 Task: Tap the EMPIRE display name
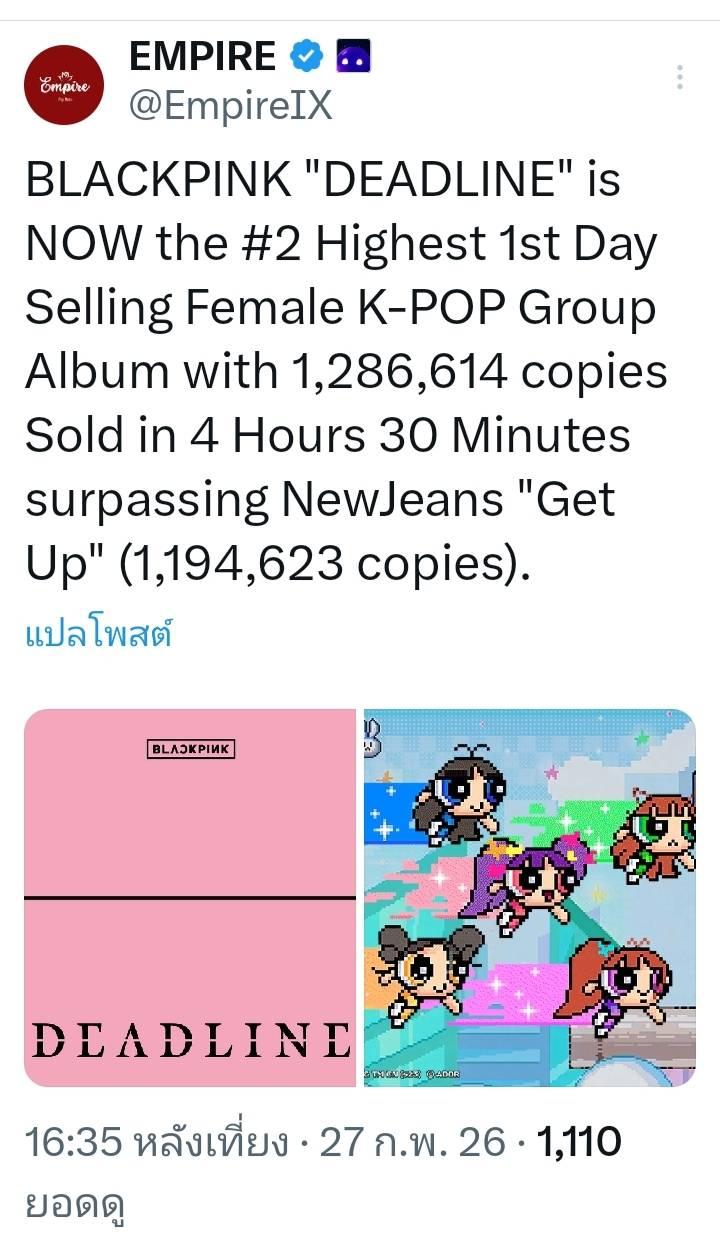202,58
